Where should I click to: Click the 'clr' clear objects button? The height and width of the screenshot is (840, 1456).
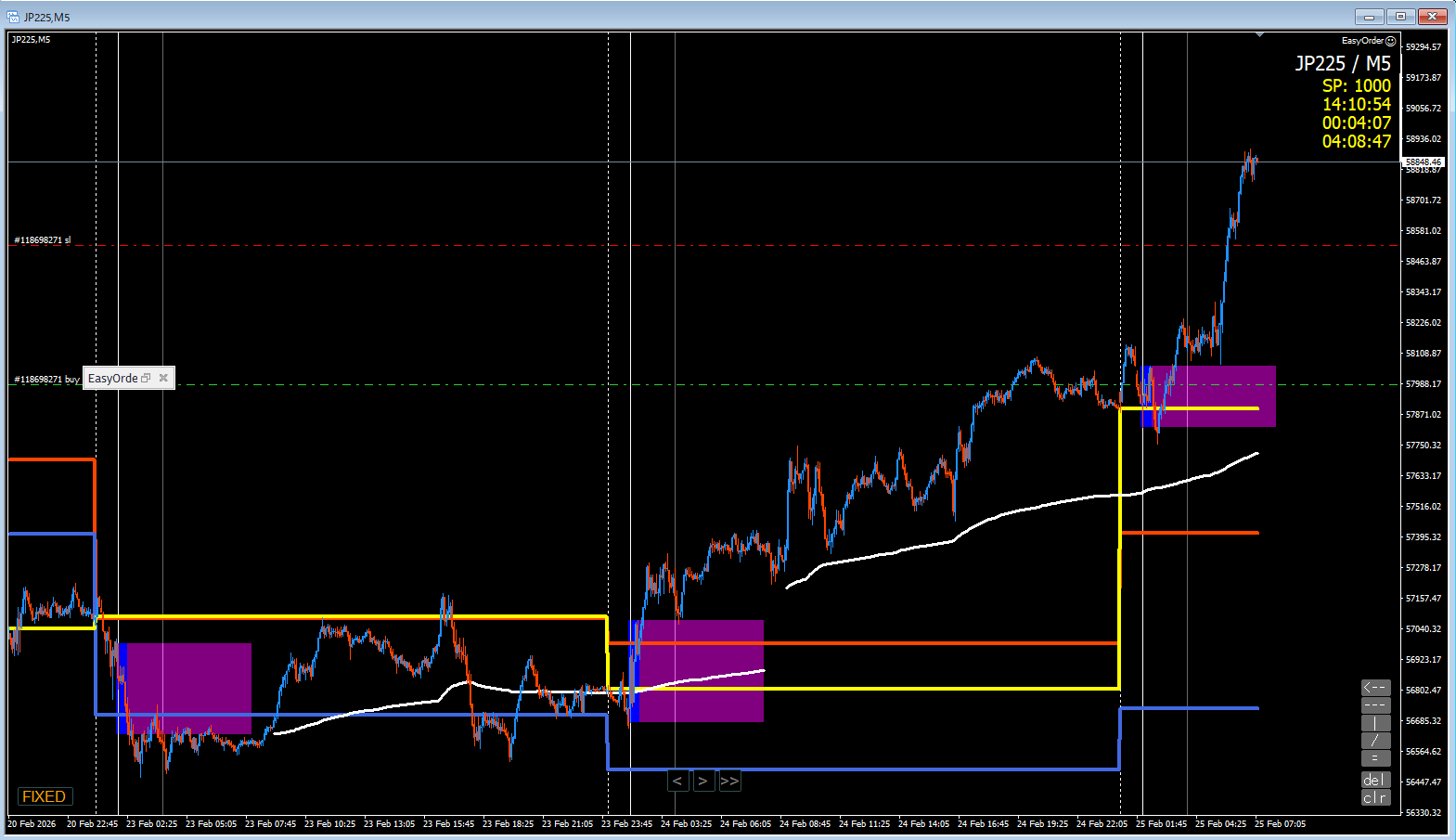click(x=1375, y=797)
